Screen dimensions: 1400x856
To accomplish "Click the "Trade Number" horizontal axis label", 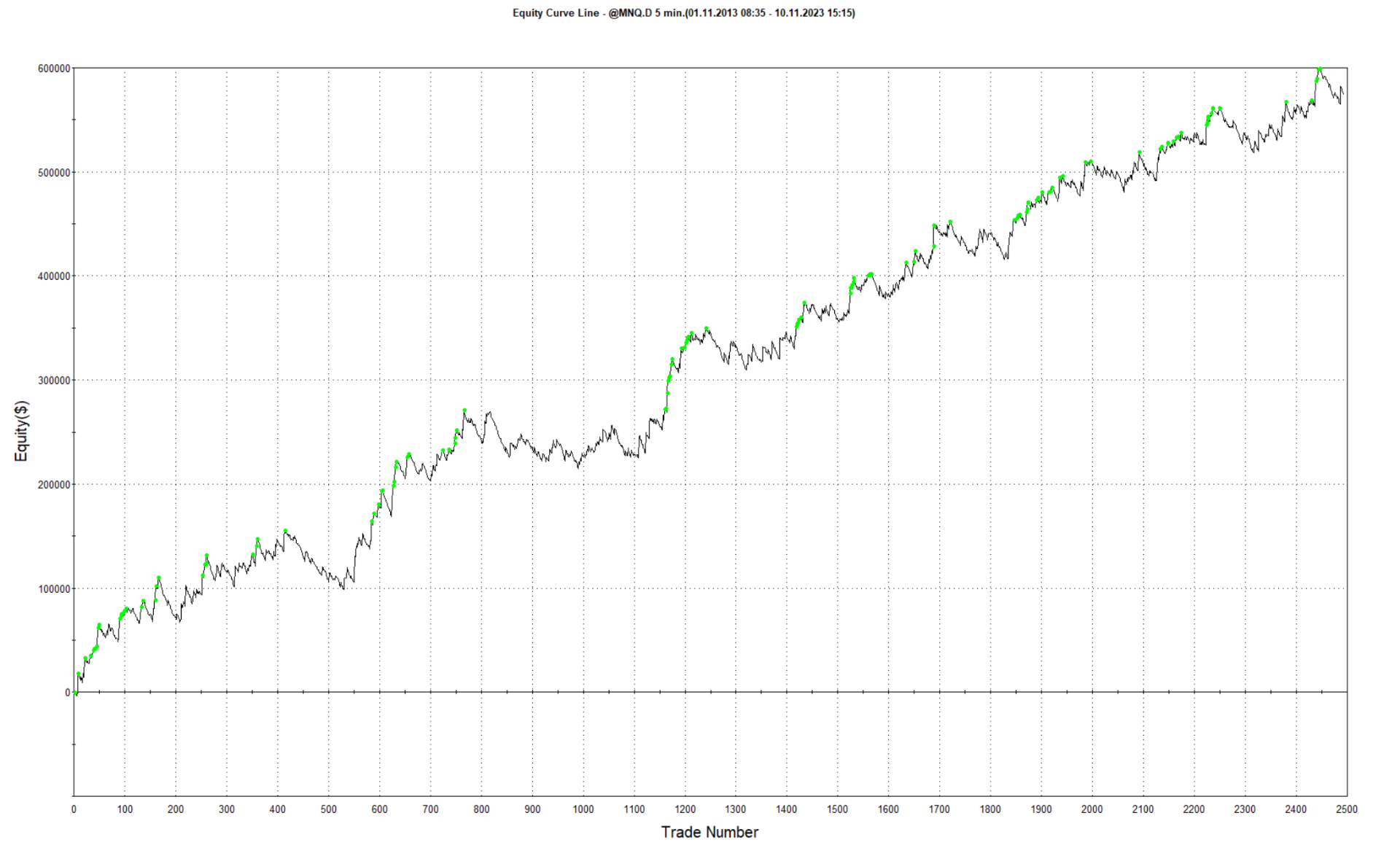I will pyautogui.click(x=709, y=832).
